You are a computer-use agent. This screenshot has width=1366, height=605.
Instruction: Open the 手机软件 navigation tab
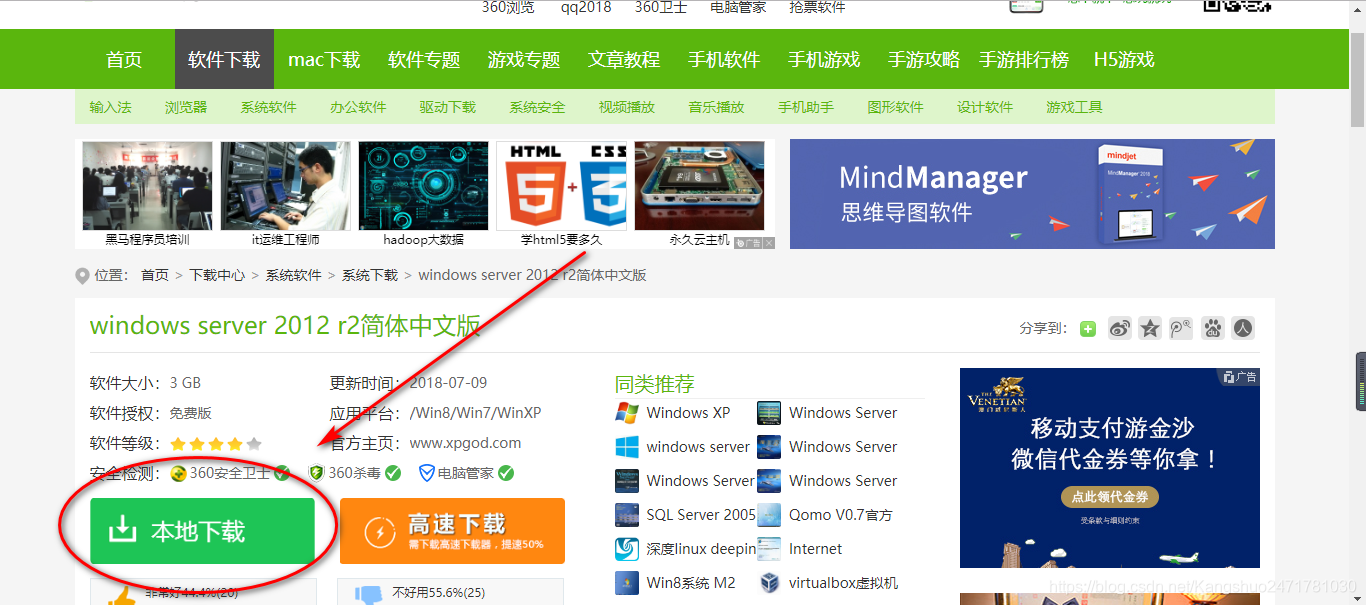tap(724, 60)
